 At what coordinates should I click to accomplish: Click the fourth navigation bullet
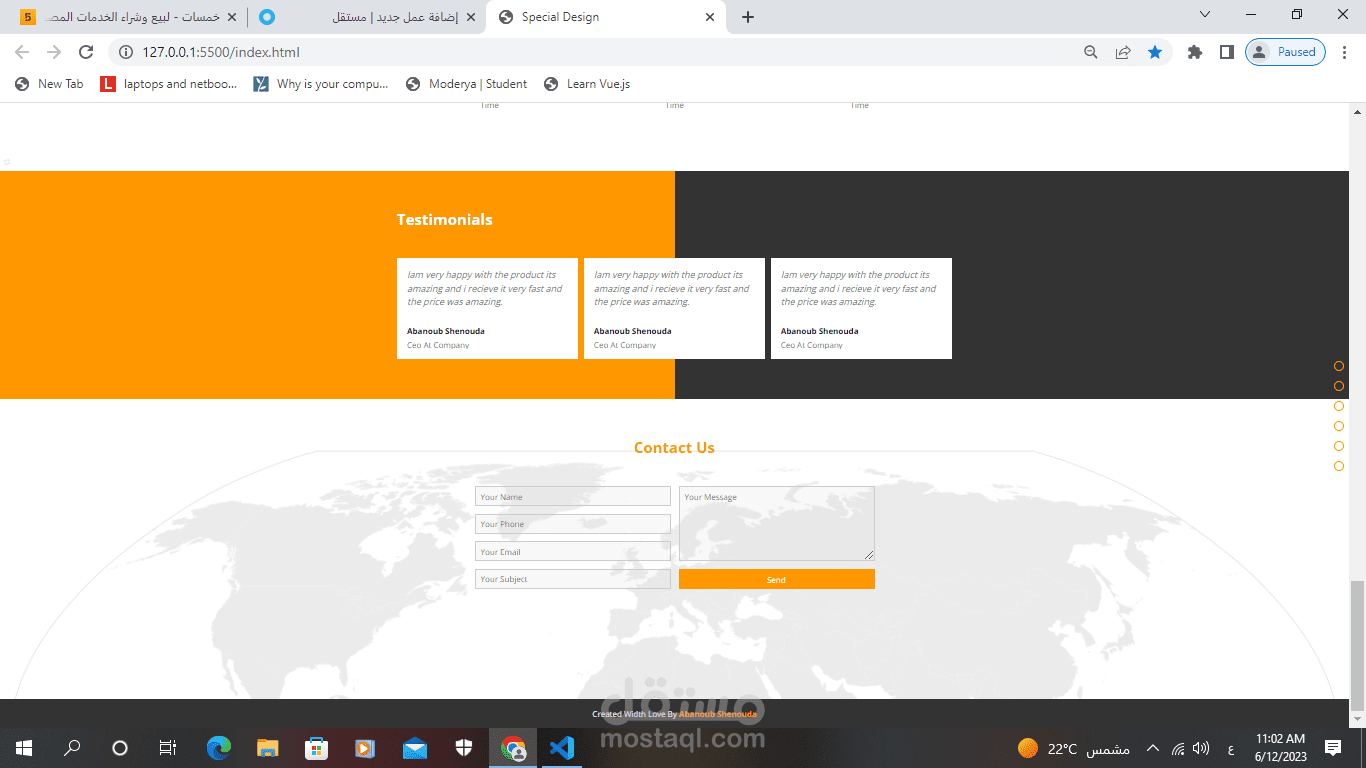tap(1339, 426)
